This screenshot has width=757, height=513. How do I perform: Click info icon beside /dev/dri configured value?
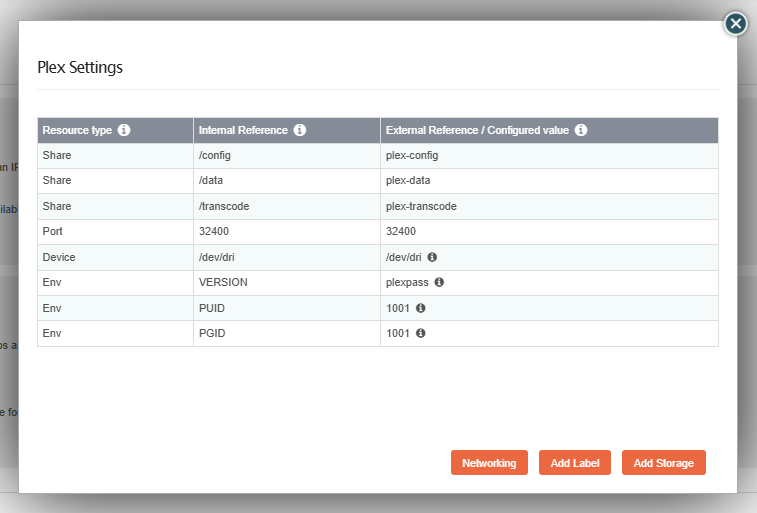433,257
